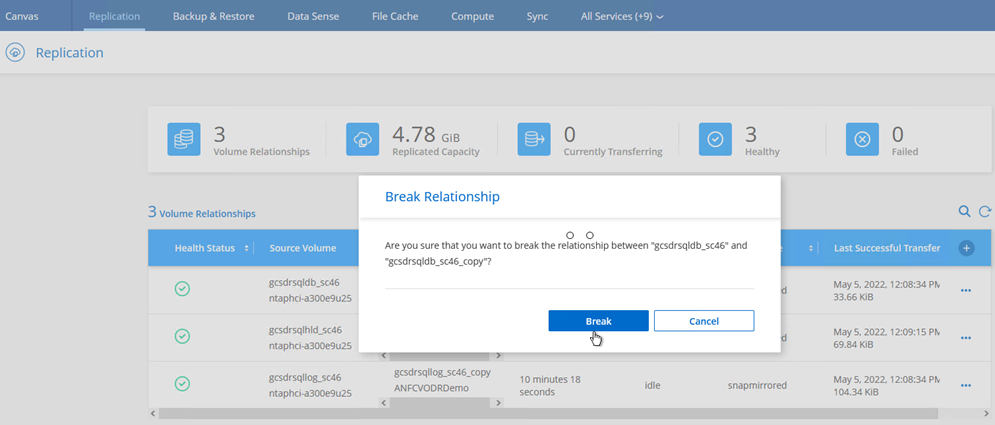Click the Healthy checkmark summary icon
The image size is (995, 425).
pos(715,140)
